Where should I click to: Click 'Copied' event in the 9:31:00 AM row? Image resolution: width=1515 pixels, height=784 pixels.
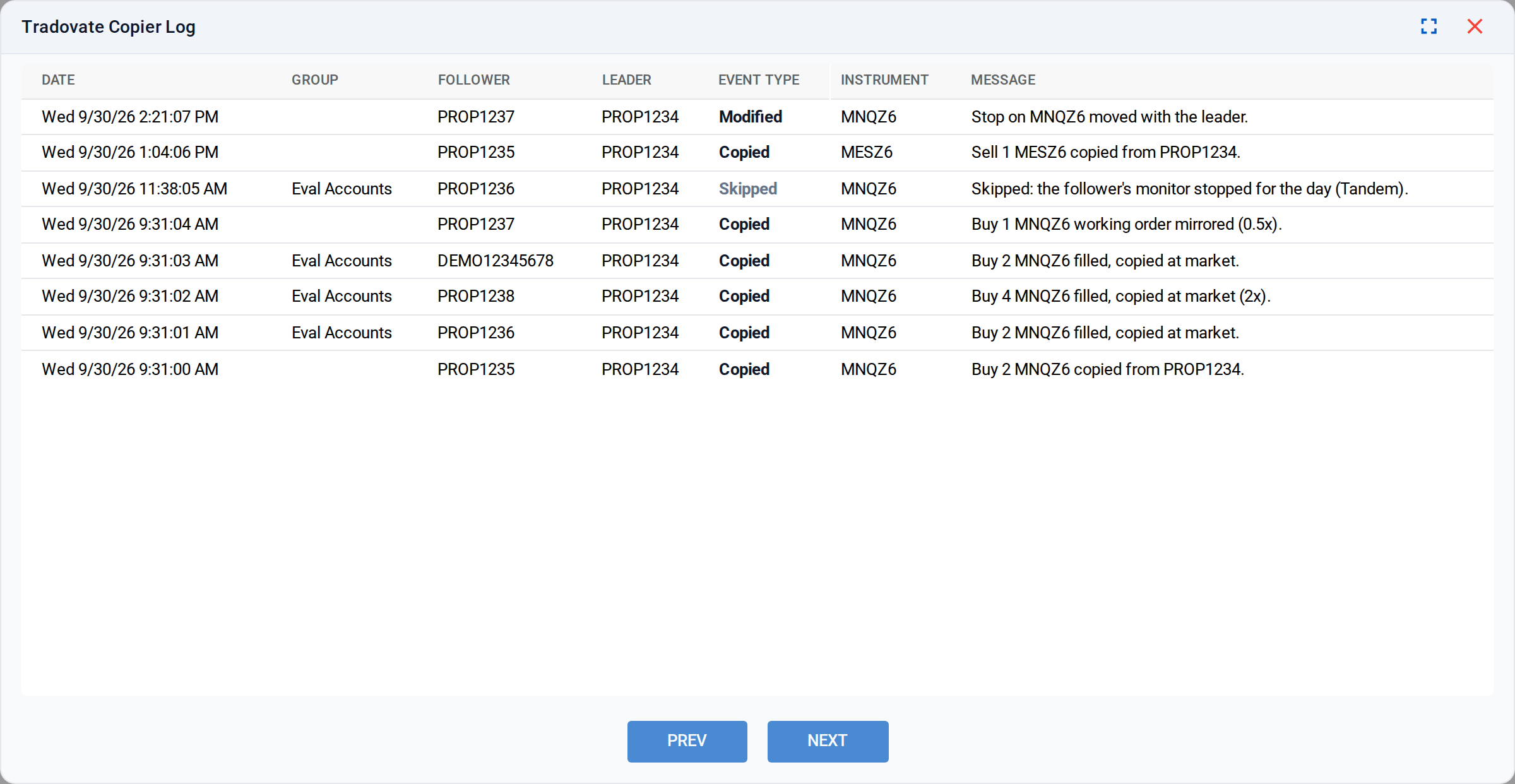coord(744,369)
